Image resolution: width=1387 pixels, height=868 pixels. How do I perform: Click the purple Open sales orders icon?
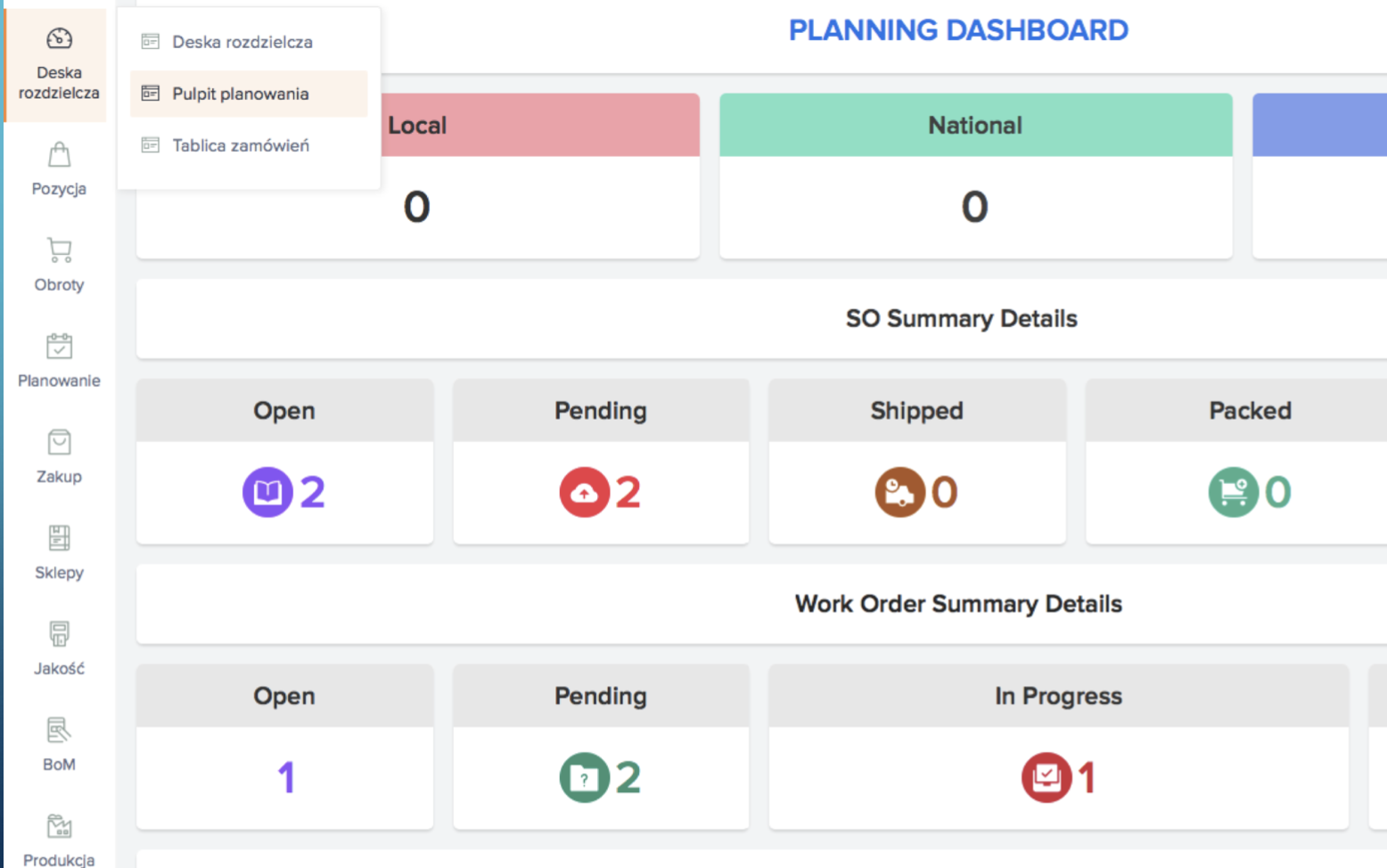(267, 492)
